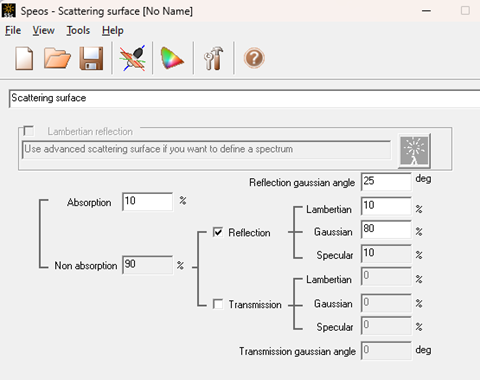
Task: Click the Reflection gaussian angle label
Action: (x=302, y=183)
